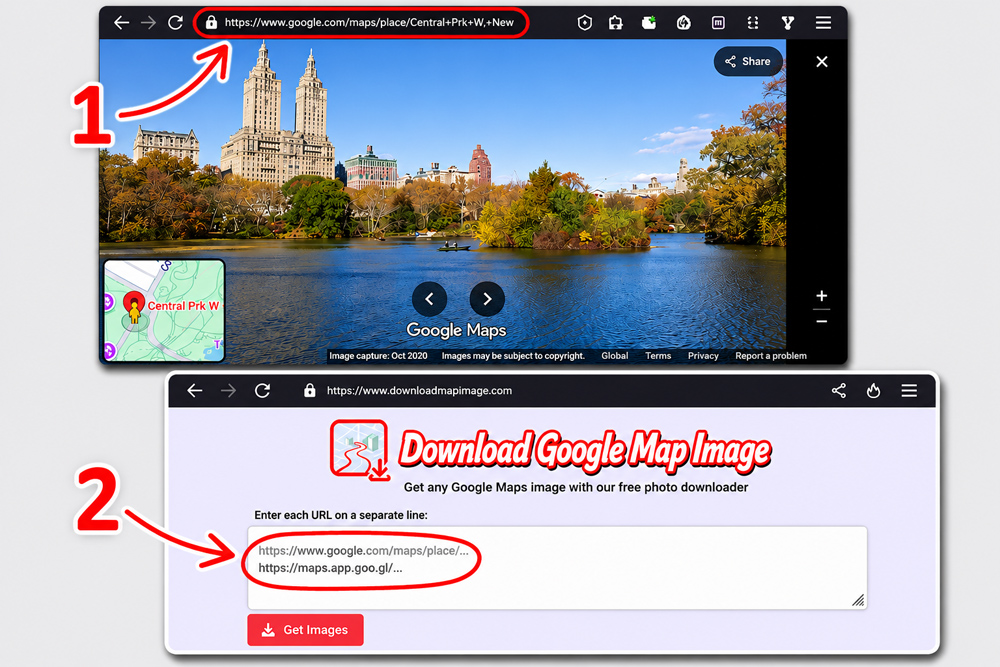
Task: Show the next photo
Action: pyautogui.click(x=487, y=298)
